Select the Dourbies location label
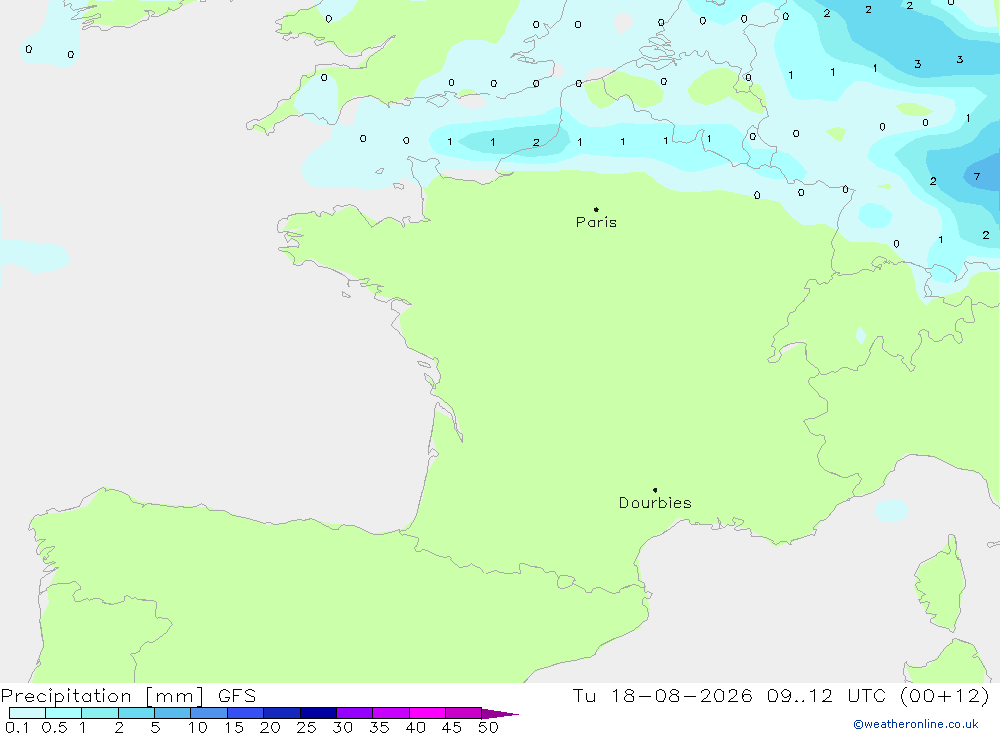The height and width of the screenshot is (733, 1000). point(655,503)
